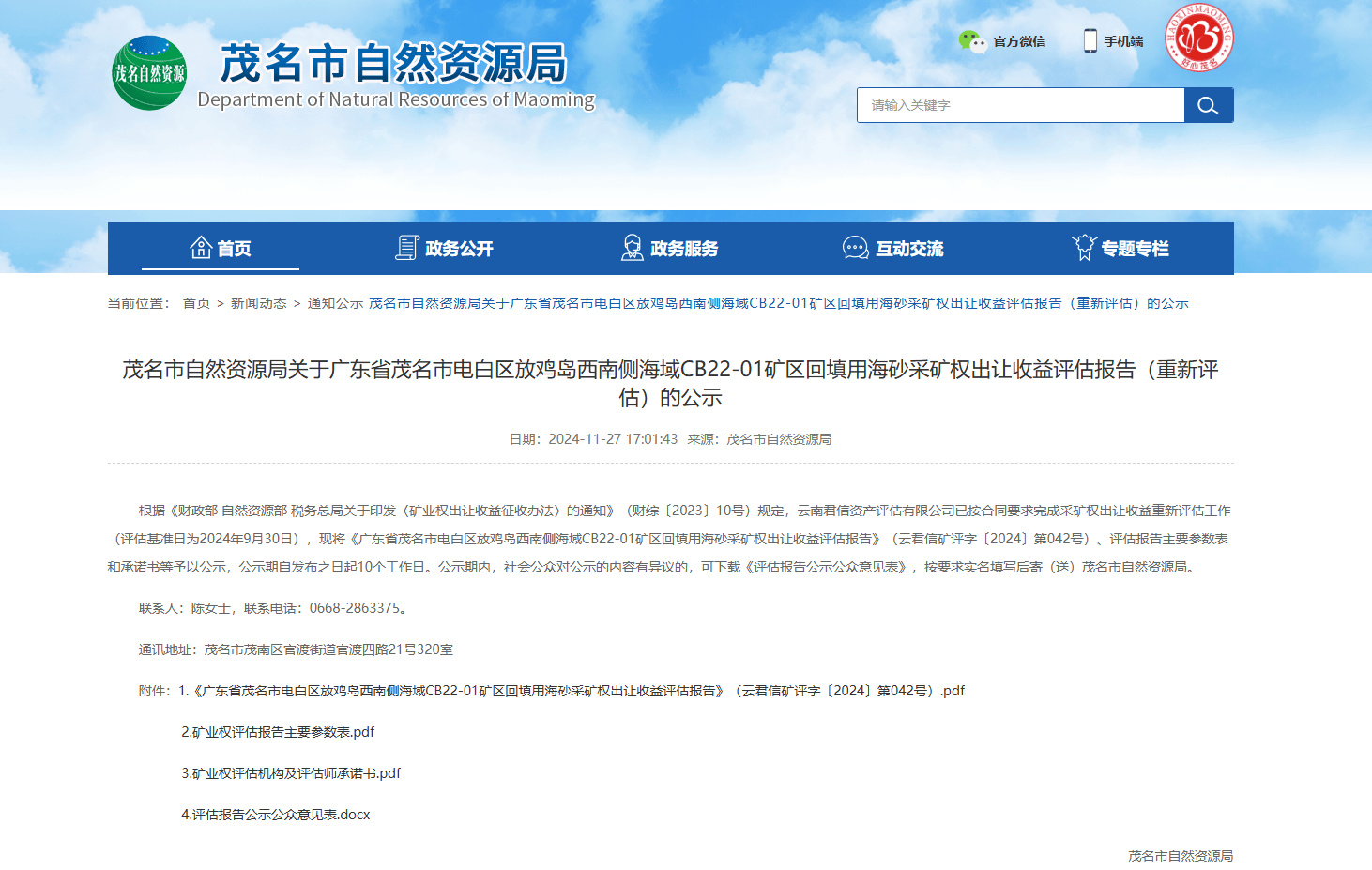Click the 手机端 mobile phone icon
1372x870 pixels.
click(1090, 40)
